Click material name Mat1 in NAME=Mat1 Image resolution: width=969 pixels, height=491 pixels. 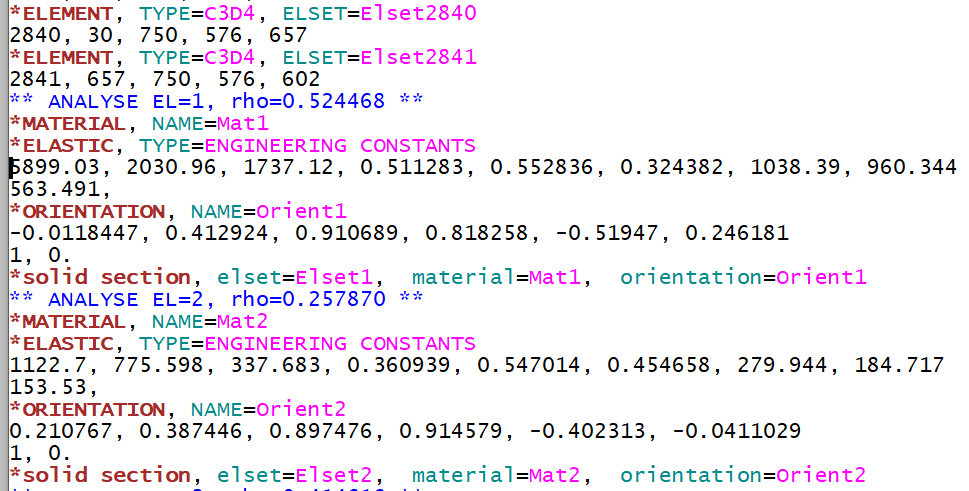[x=243, y=123]
